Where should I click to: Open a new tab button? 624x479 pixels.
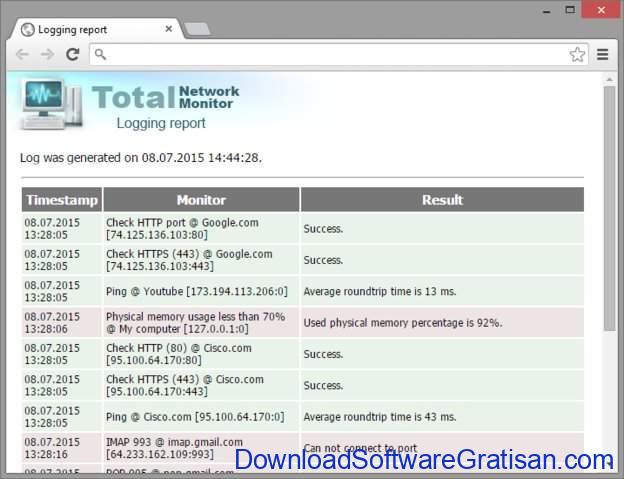(x=198, y=29)
